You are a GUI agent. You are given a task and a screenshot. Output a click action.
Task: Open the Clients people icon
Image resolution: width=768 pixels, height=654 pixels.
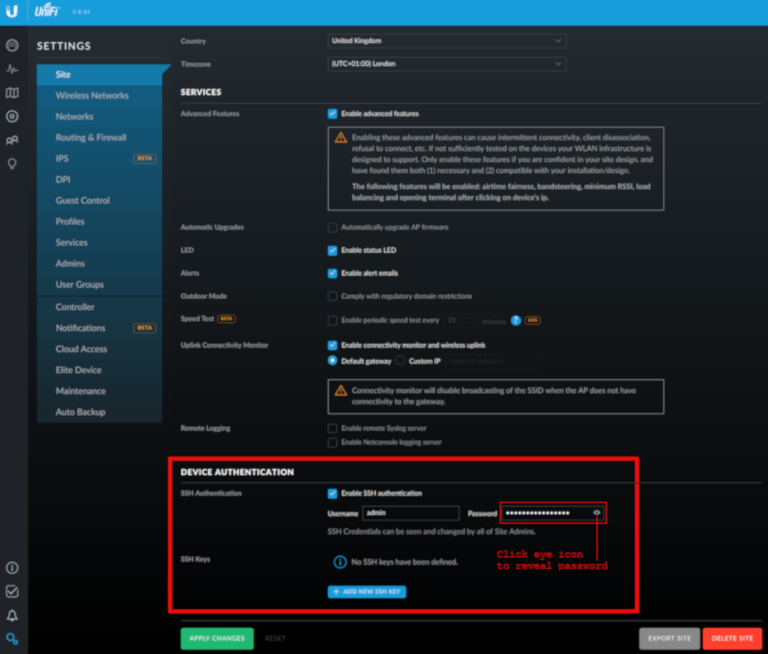[12, 140]
